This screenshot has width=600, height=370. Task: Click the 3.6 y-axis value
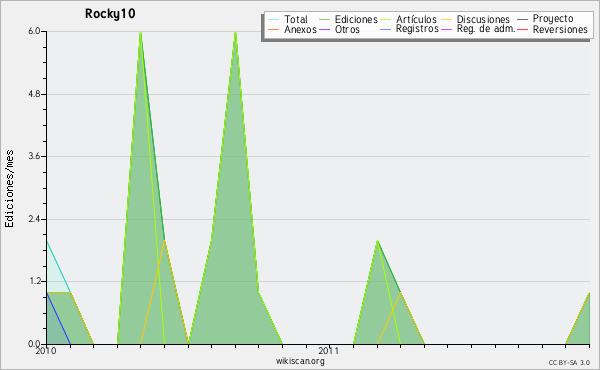click(34, 156)
